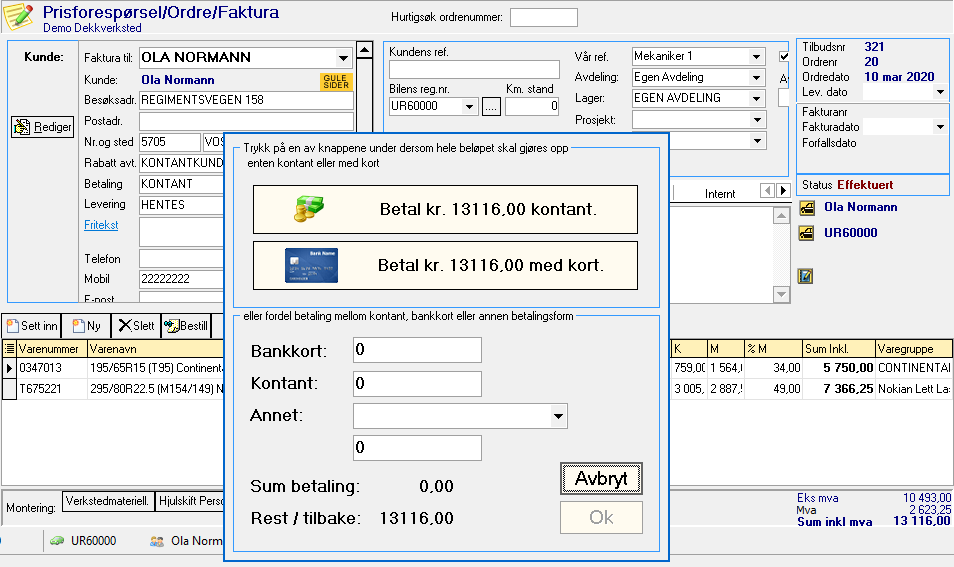Click the Sett inn toolbar button
The height and width of the screenshot is (567, 954).
32,326
